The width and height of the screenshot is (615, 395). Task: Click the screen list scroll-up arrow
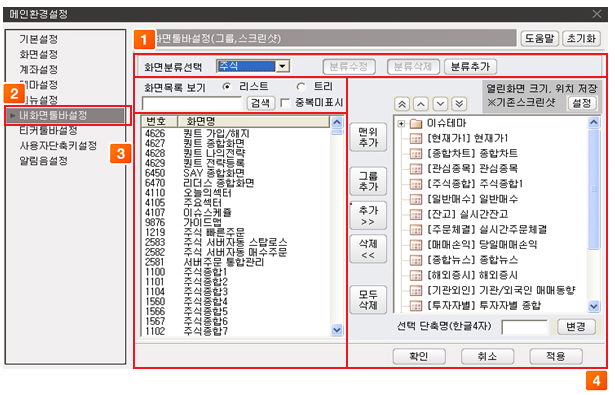(x=337, y=122)
